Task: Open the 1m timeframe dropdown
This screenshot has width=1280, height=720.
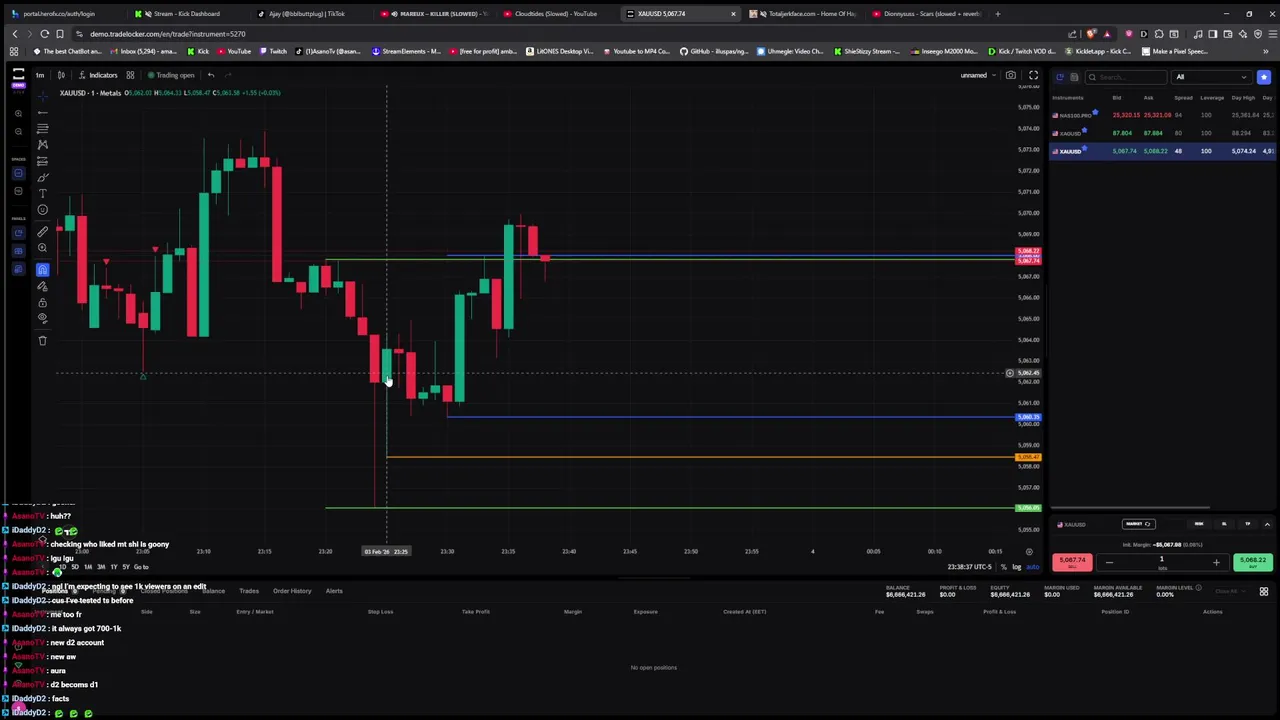Action: click(x=40, y=75)
